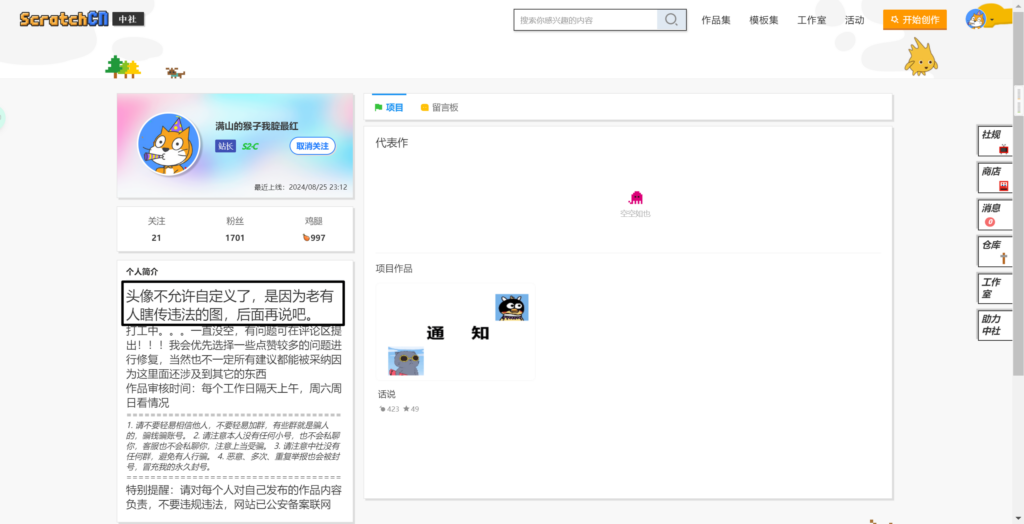The width and height of the screenshot is (1024, 524).
Task: Open 作品集 in top navigation
Action: 716,20
